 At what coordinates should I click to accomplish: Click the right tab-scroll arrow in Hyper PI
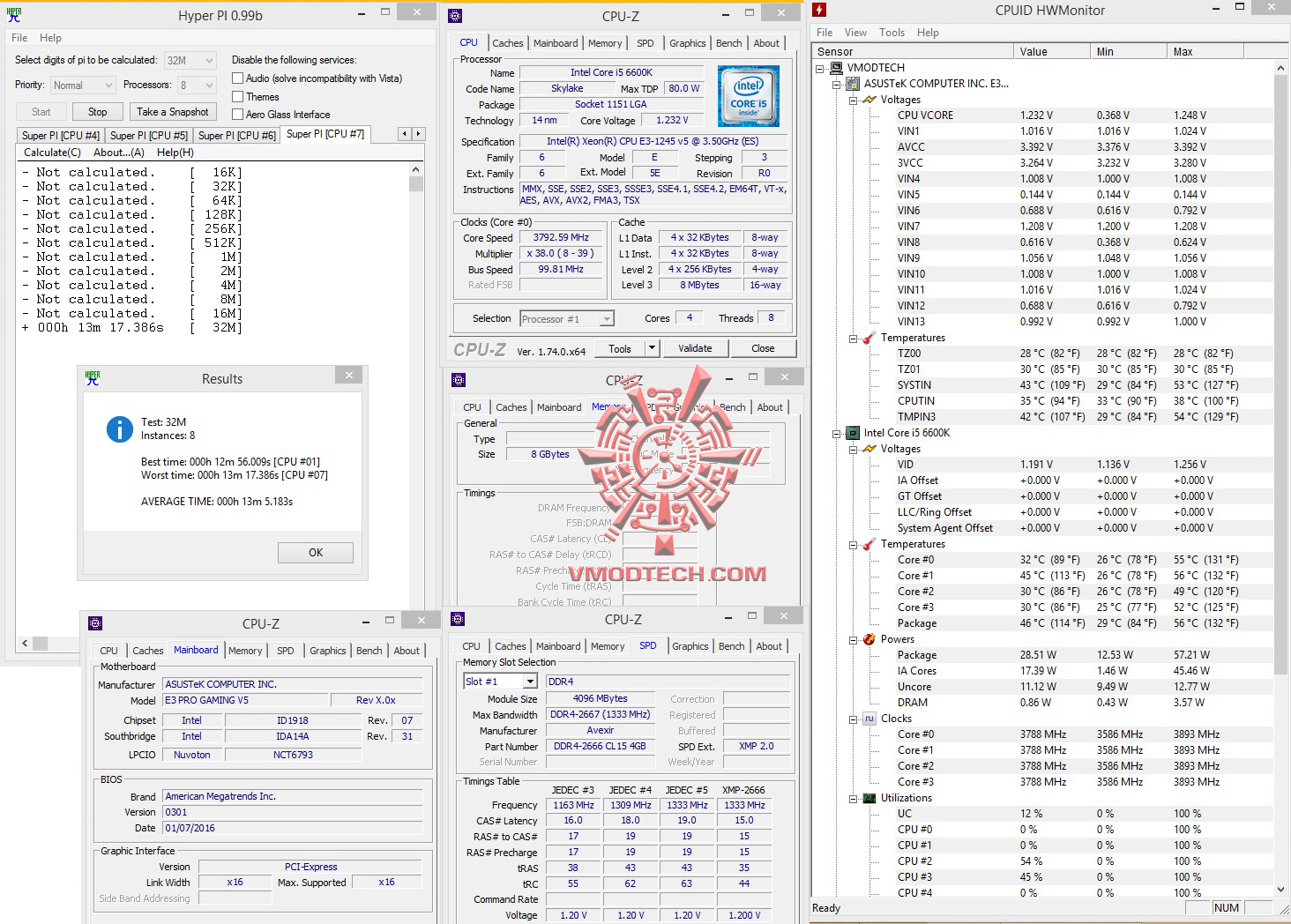coord(419,134)
